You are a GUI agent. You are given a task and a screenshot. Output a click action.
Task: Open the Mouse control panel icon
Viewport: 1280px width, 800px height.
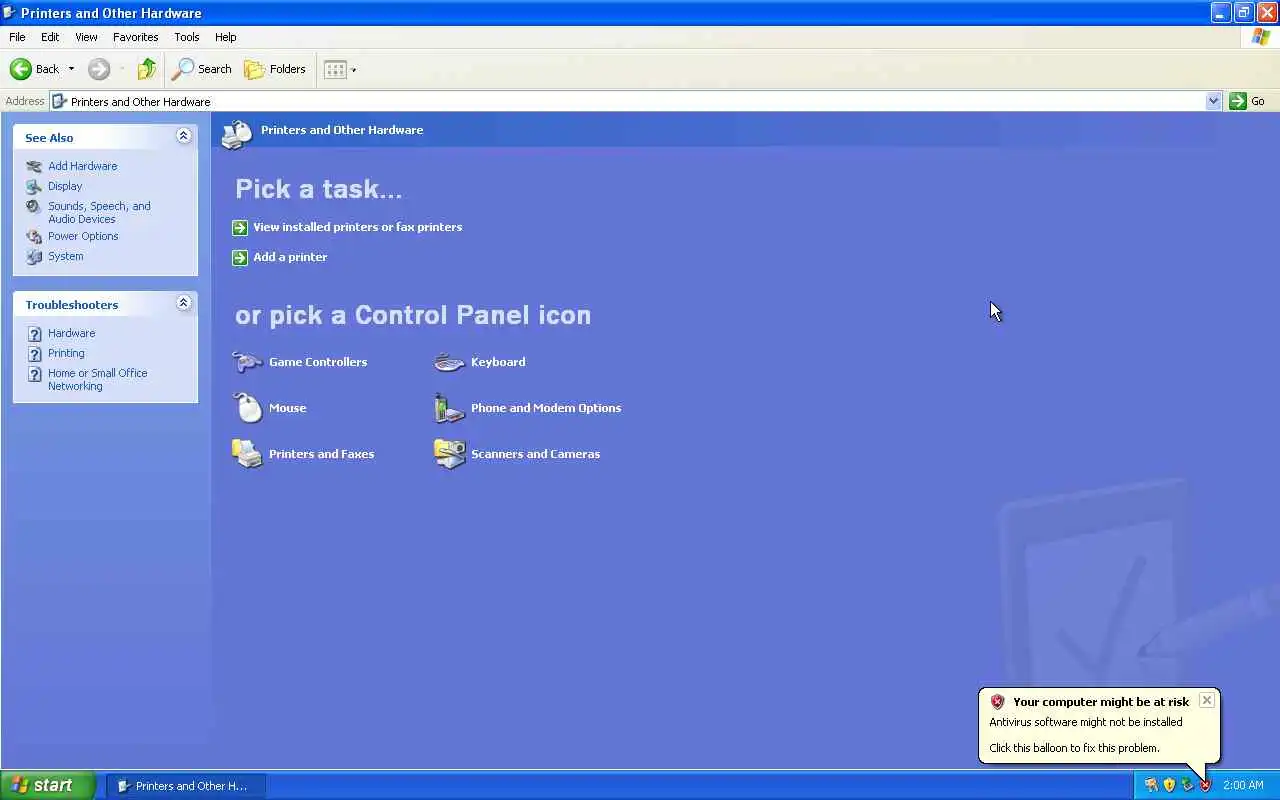pyautogui.click(x=247, y=408)
